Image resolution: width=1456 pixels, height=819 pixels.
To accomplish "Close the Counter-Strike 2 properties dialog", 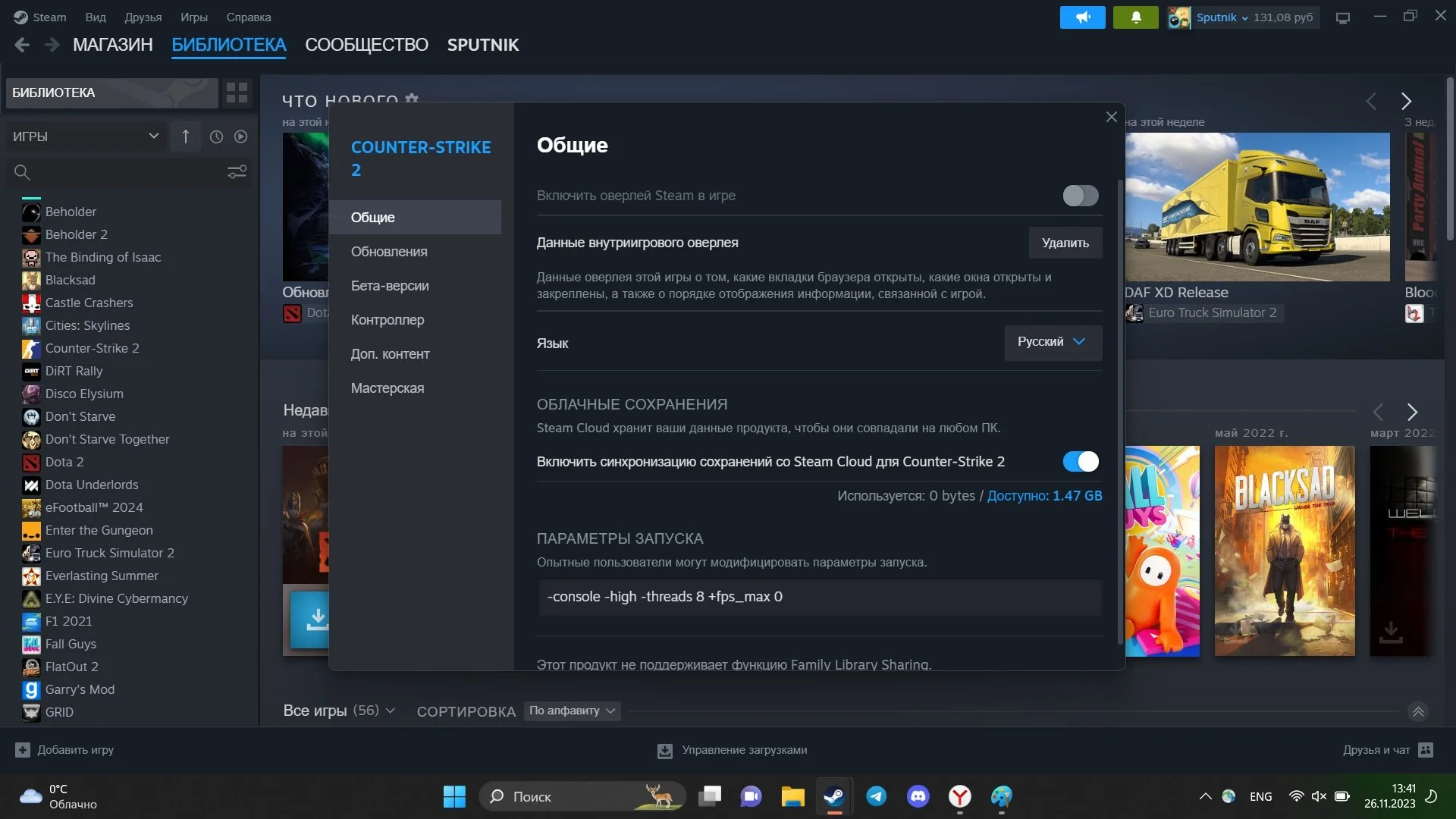I will pyautogui.click(x=1111, y=117).
